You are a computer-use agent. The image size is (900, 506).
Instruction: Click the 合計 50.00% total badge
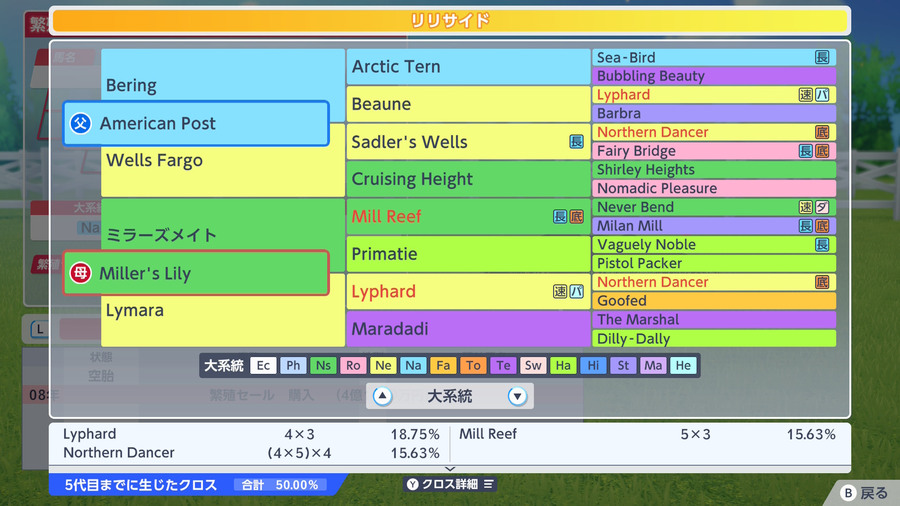tap(280, 485)
